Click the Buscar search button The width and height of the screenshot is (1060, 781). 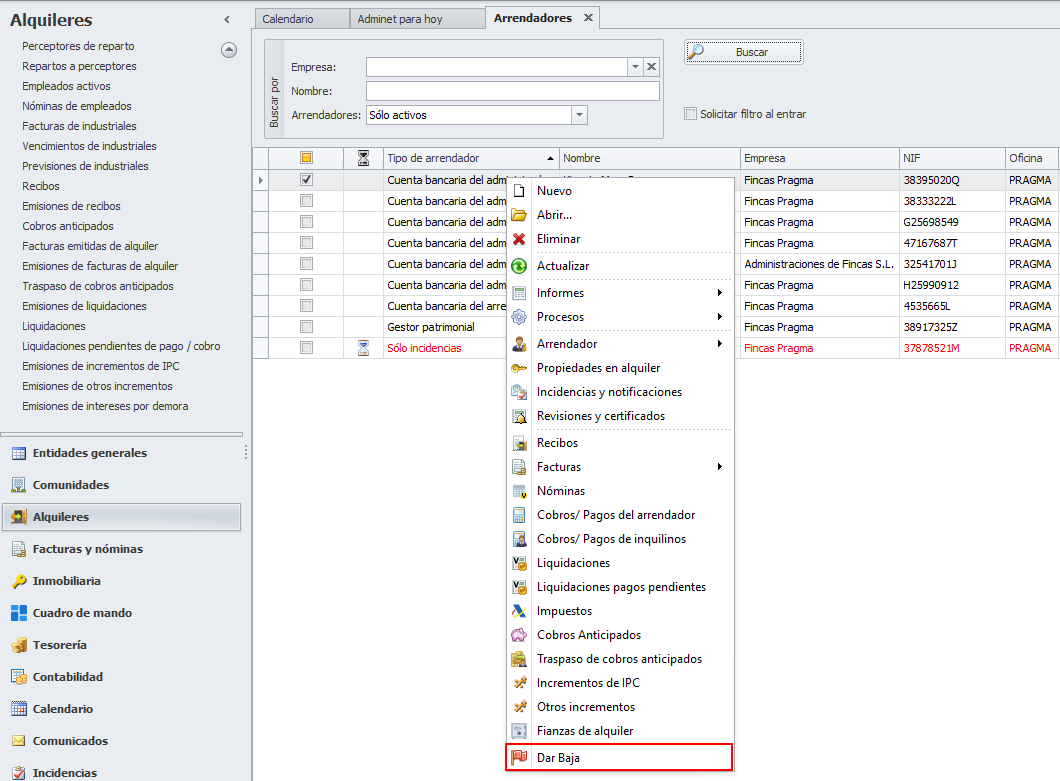(x=744, y=52)
